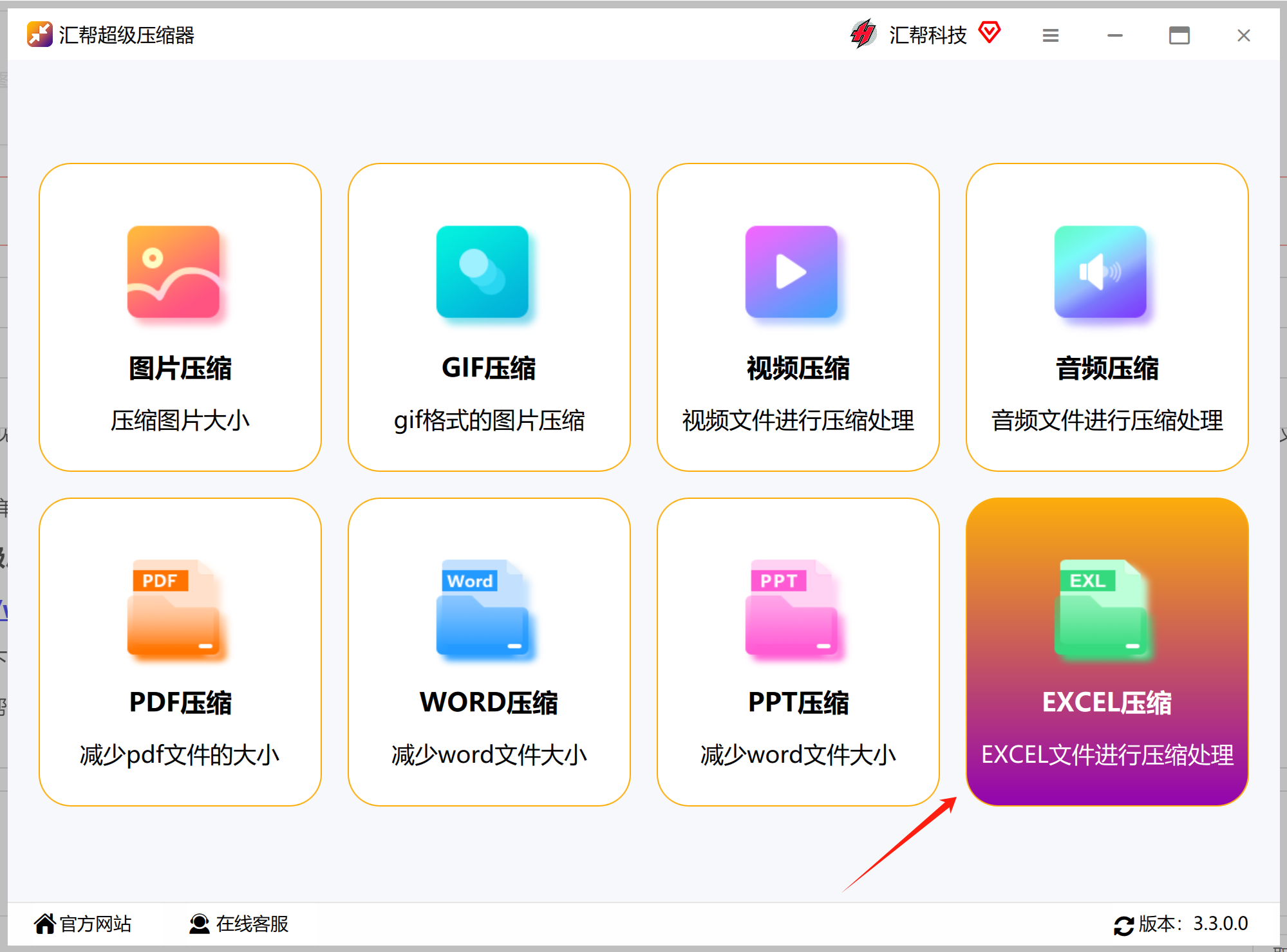Click the customer service headset icon
Image resolution: width=1287 pixels, height=952 pixels.
pos(200,924)
